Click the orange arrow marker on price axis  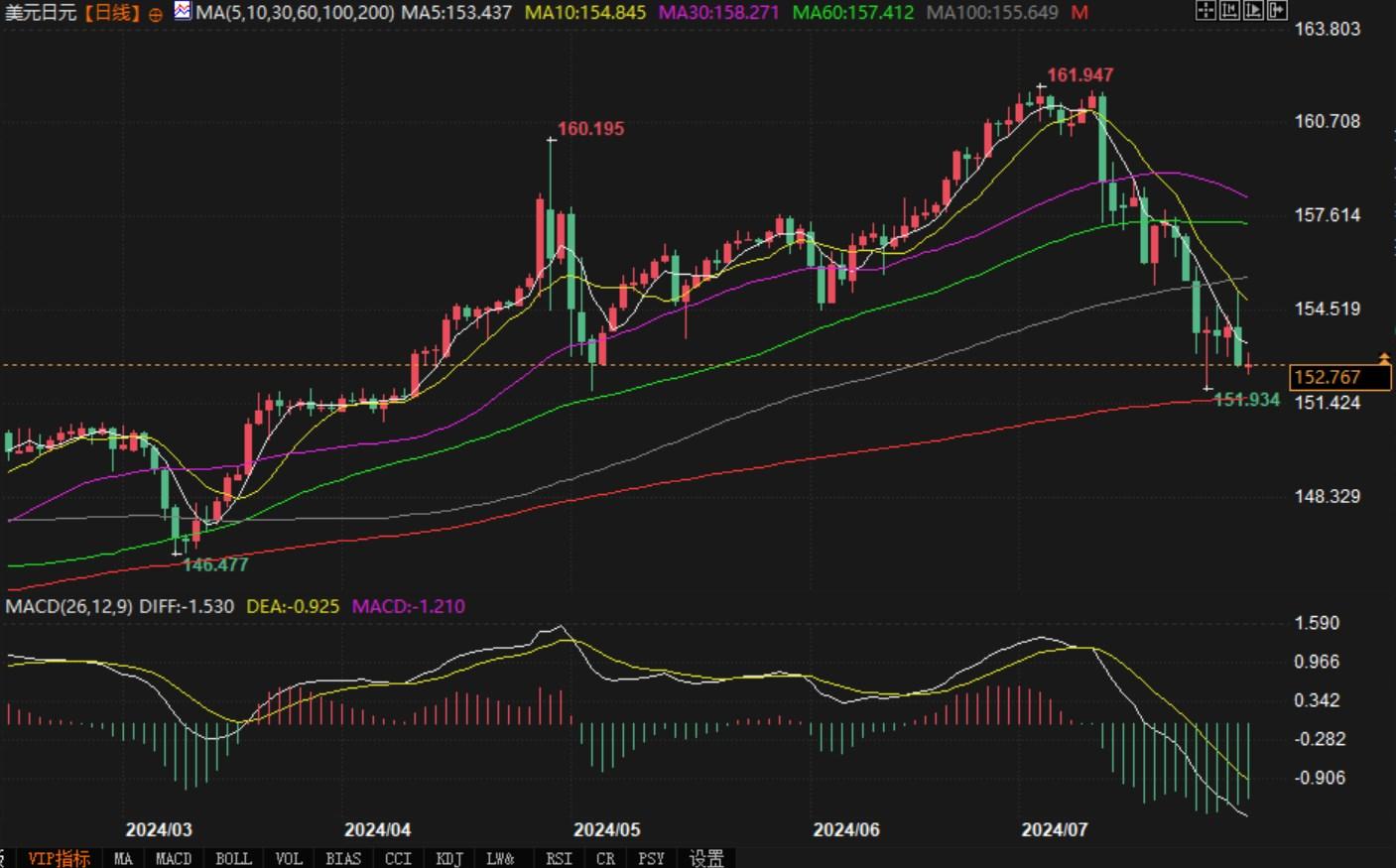coord(1384,358)
